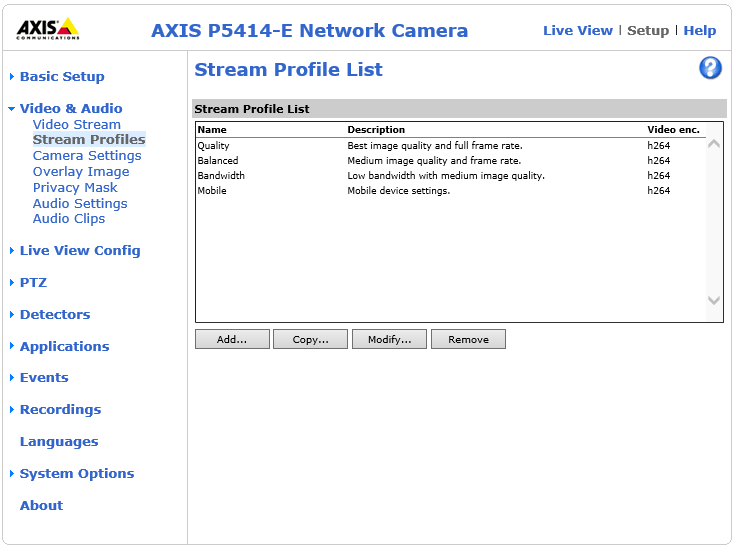This screenshot has width=736, height=552.
Task: Select the Bandwidth profile row
Action: point(451,176)
